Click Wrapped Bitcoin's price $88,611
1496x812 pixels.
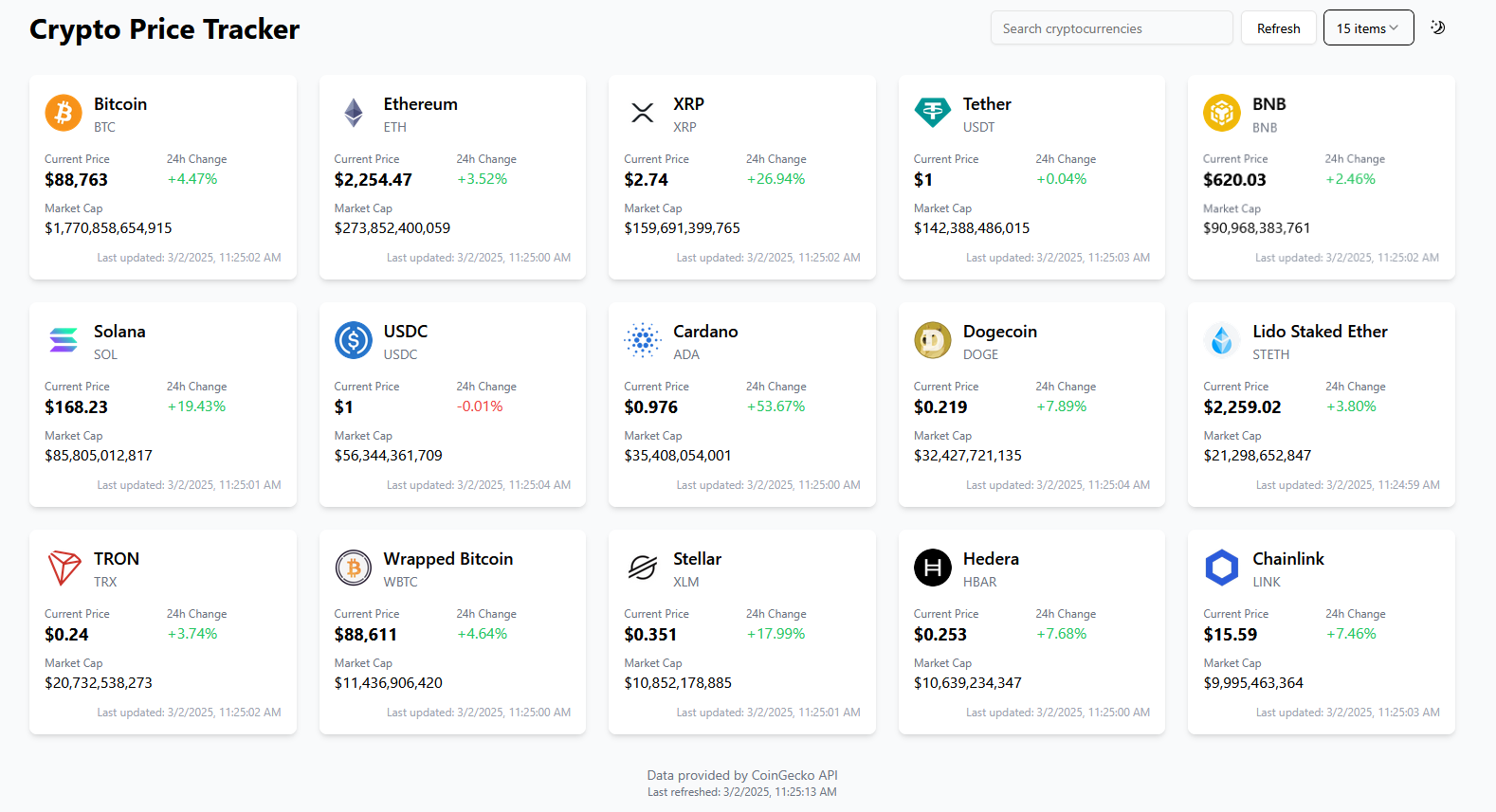click(366, 635)
